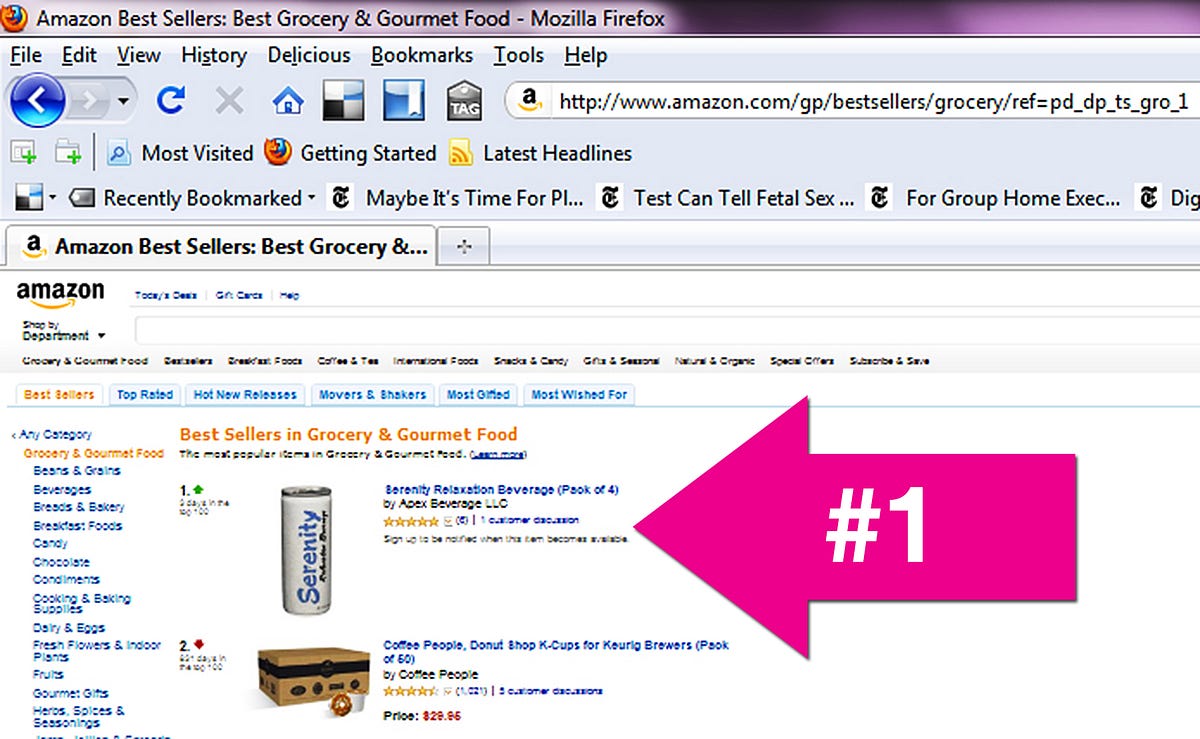Screen dimensions: 1200x739
Task: Reload the current page
Action: (x=172, y=101)
